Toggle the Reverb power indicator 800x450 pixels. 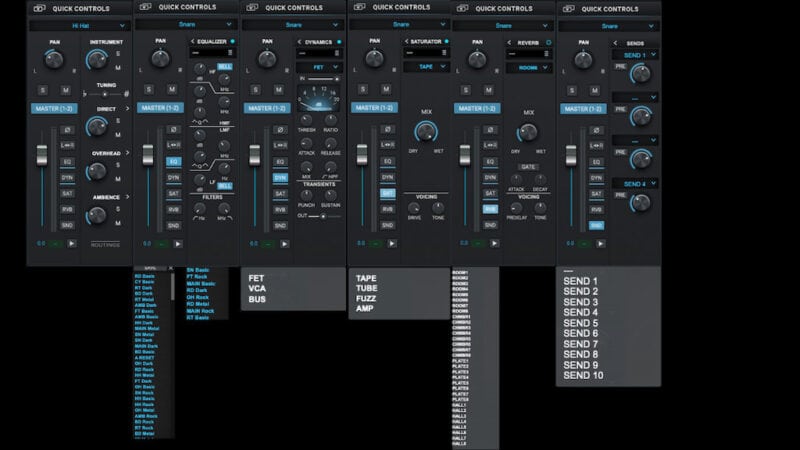[549, 42]
